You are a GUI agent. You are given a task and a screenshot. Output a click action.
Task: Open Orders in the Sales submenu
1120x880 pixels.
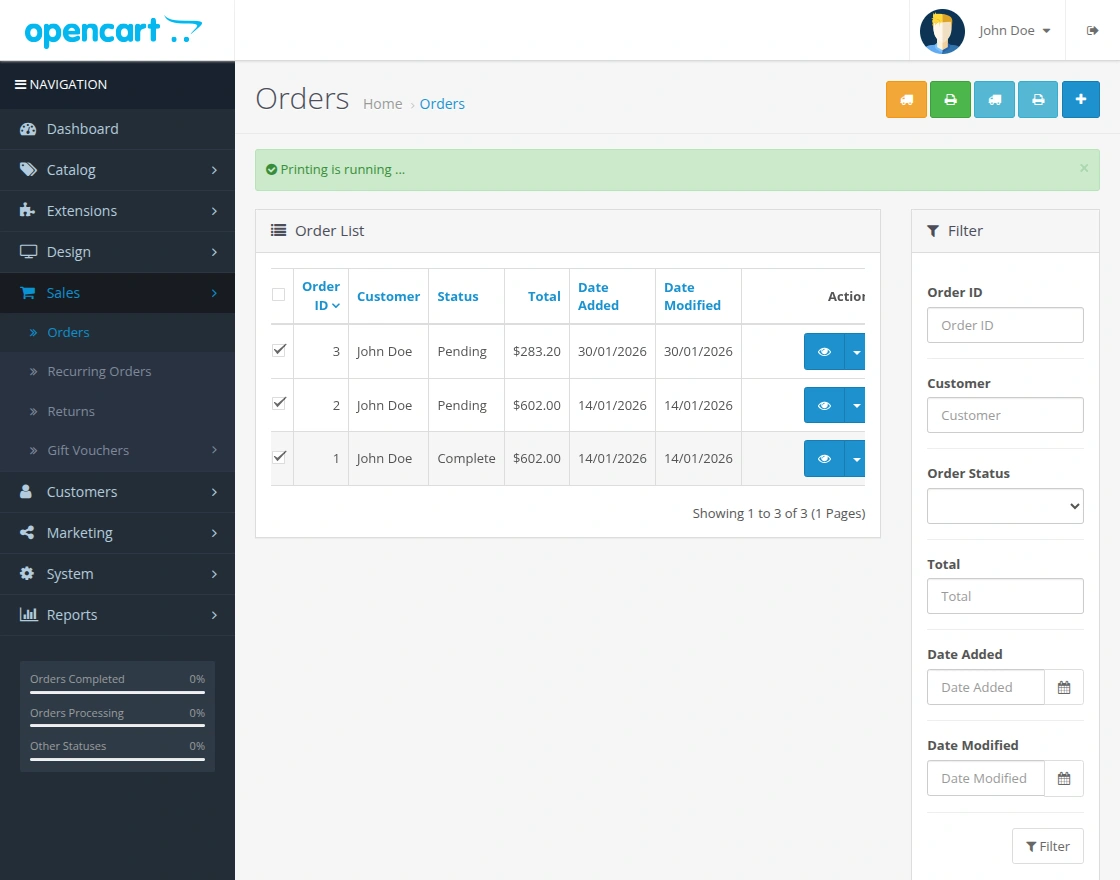(x=117, y=332)
